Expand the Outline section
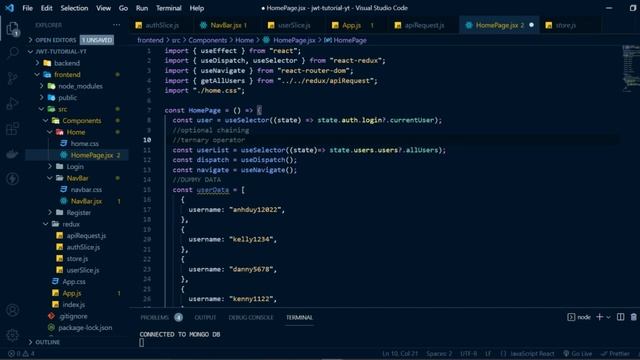 click(47, 342)
